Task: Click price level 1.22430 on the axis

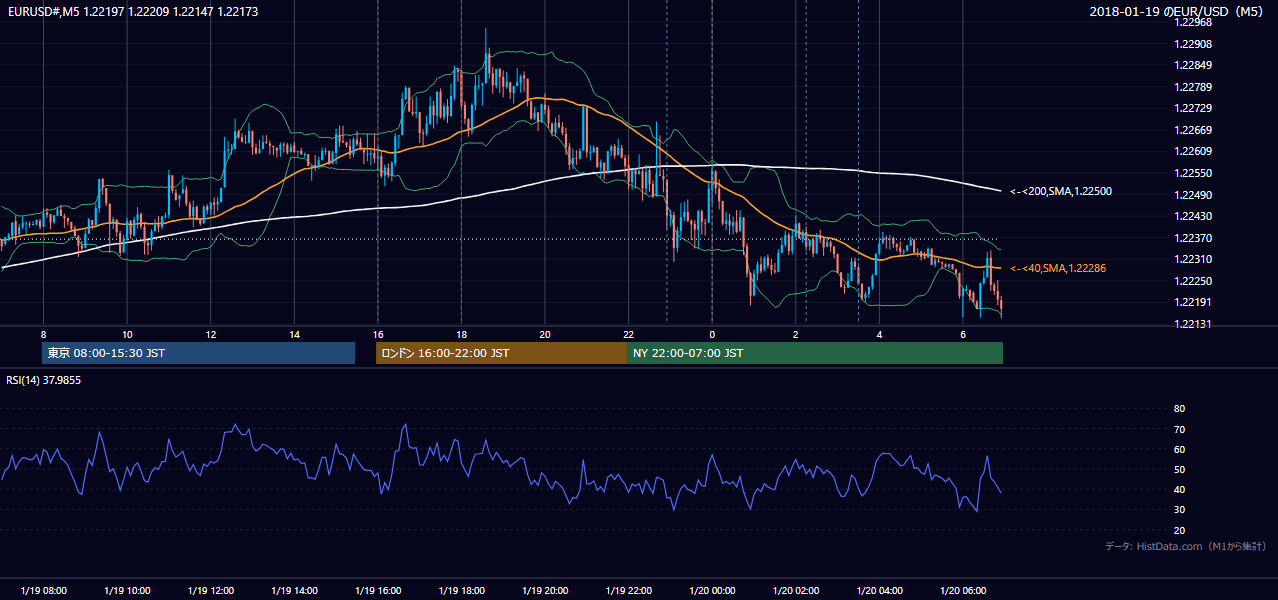Action: [1193, 216]
